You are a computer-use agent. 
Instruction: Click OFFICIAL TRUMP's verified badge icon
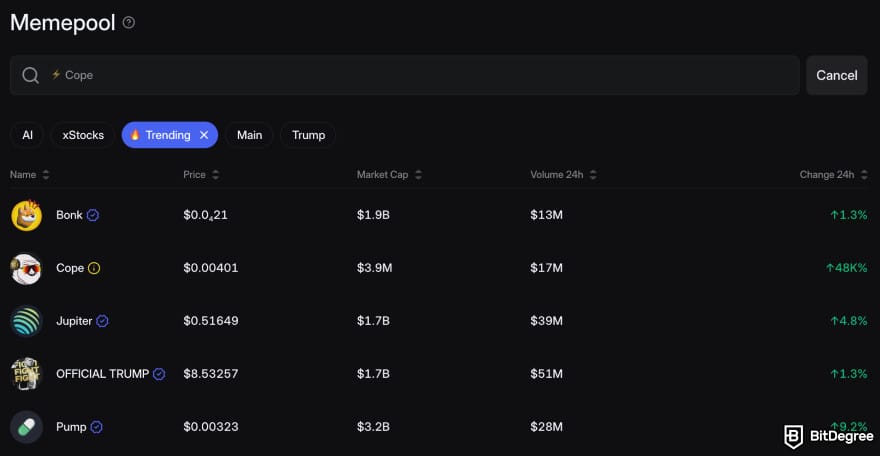159,374
